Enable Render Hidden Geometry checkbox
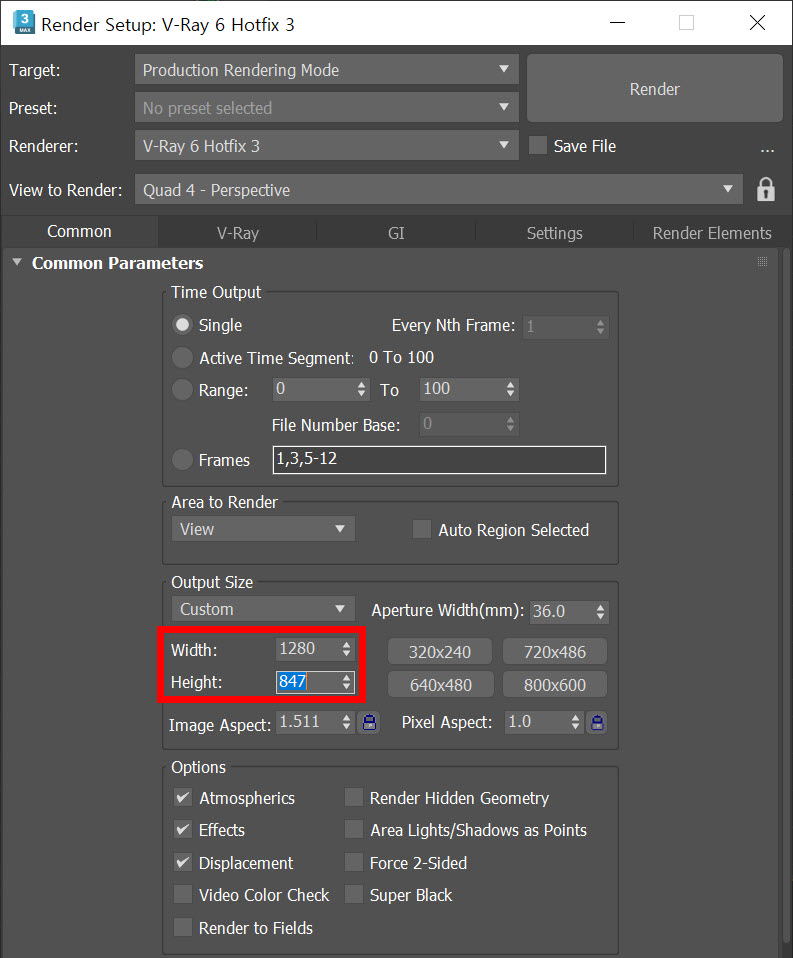The width and height of the screenshot is (793, 958). (x=354, y=797)
